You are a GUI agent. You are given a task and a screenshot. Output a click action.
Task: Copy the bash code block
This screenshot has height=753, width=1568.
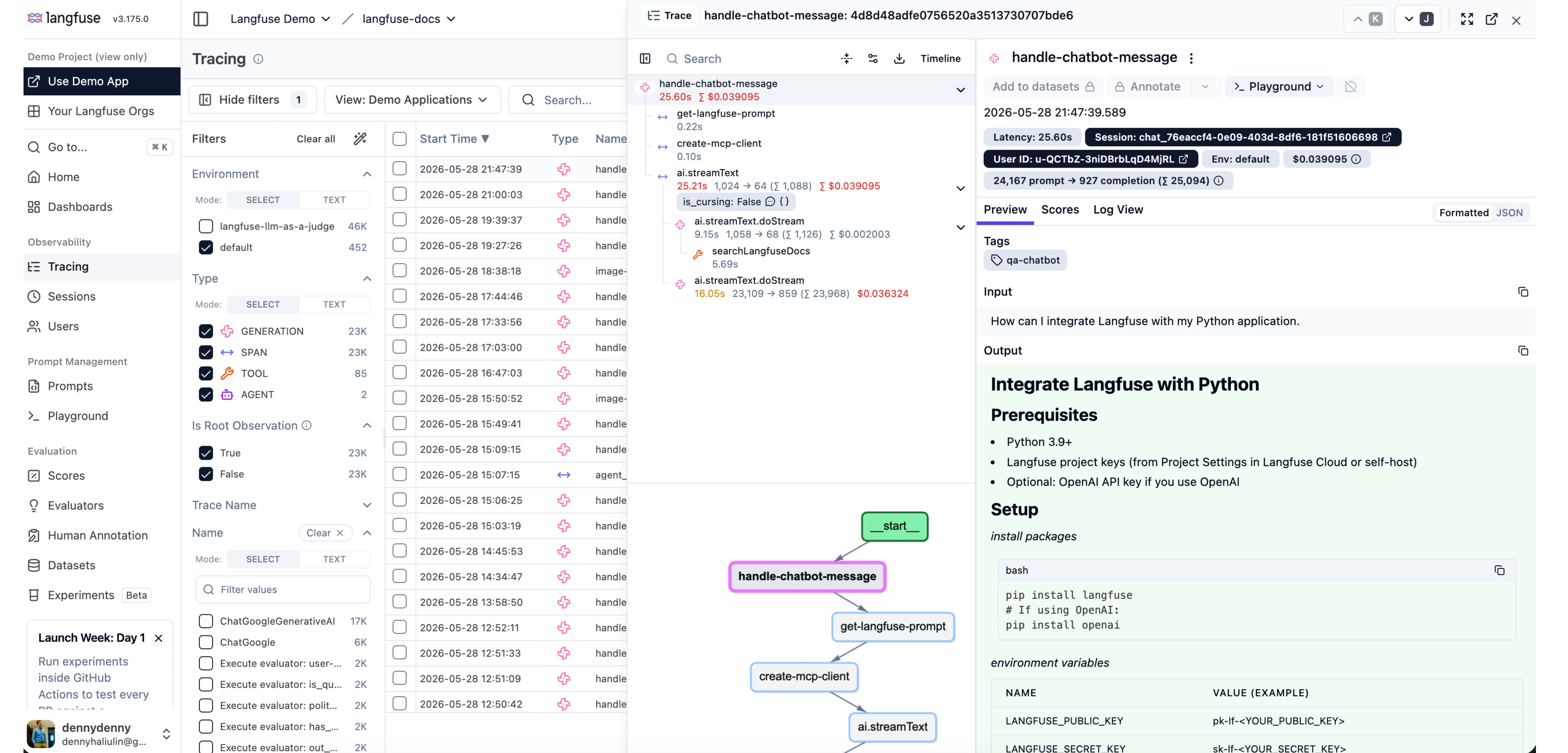(1499, 570)
